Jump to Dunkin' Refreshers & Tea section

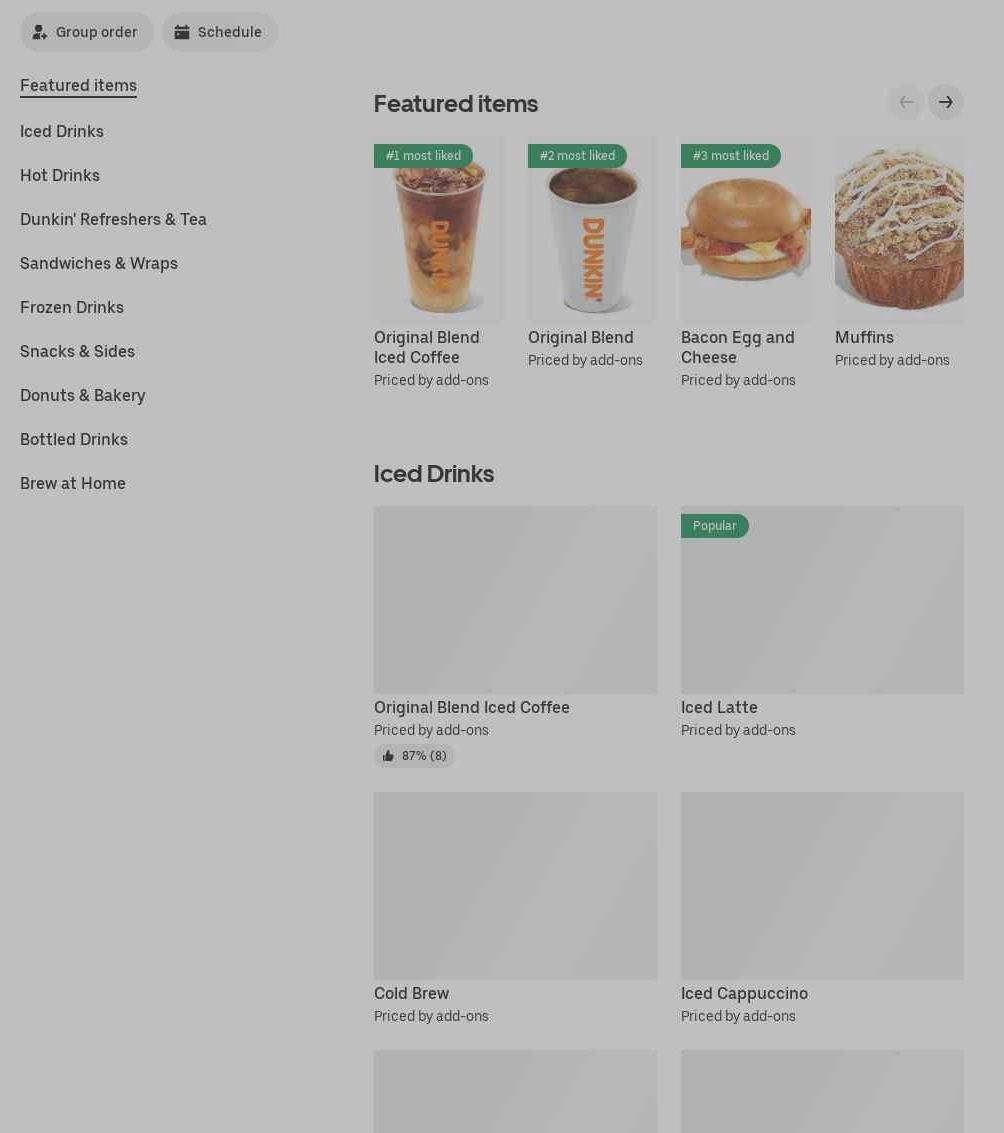click(x=113, y=220)
